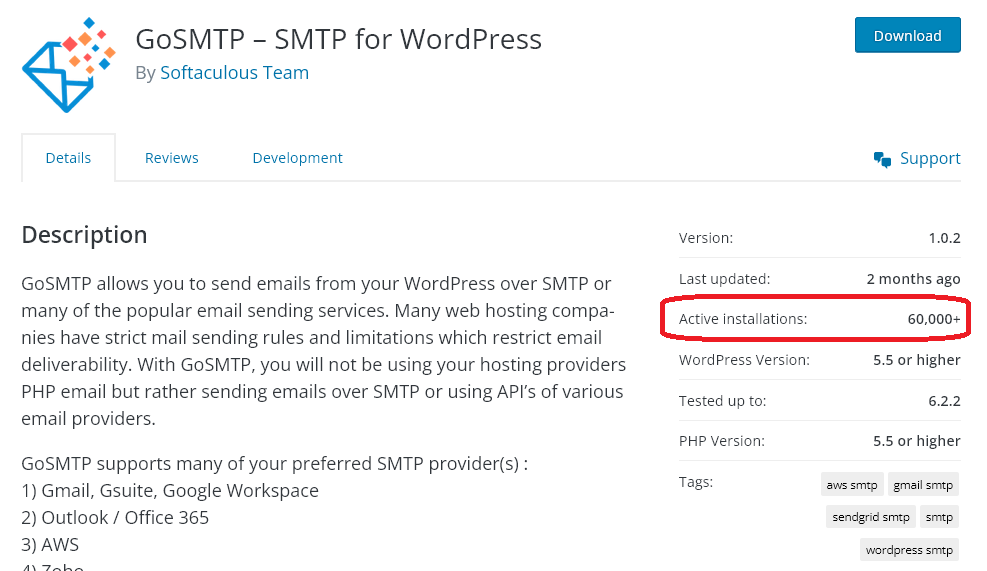Switch to the Details tab
The height and width of the screenshot is (571, 987).
(x=68, y=157)
